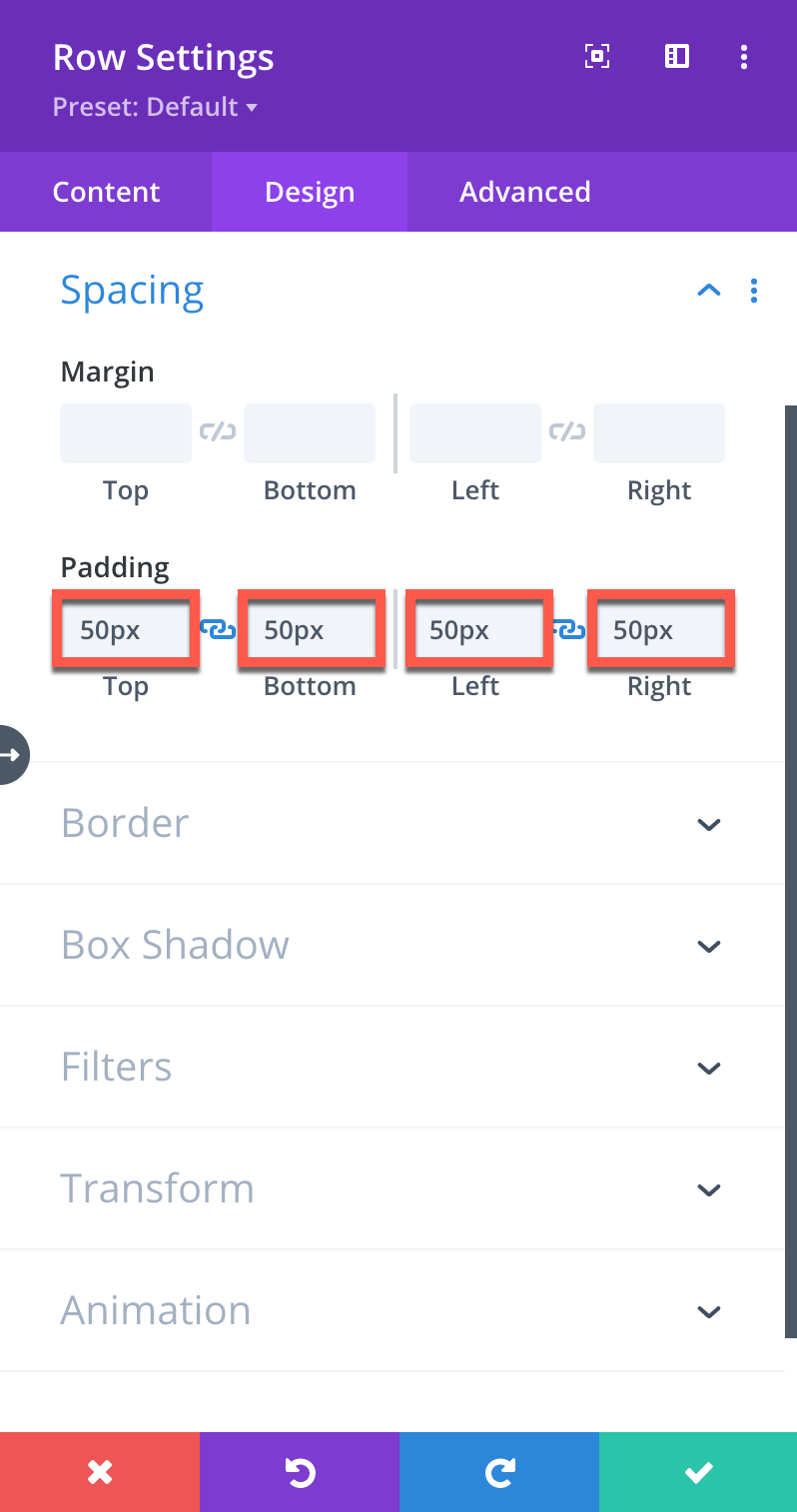Unlink padding top and bottom values

[218, 629]
